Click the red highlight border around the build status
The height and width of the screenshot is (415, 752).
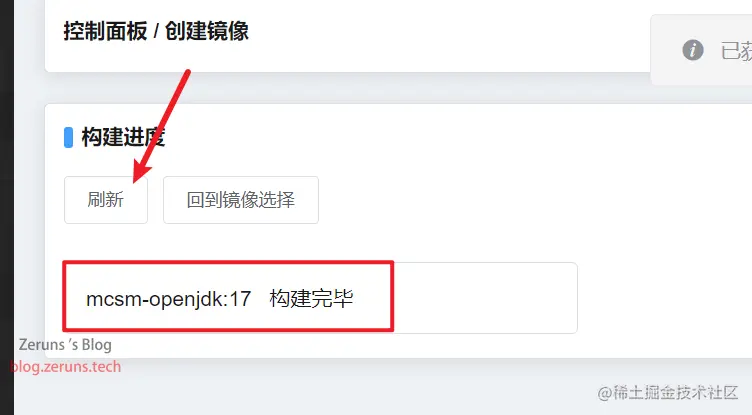click(x=228, y=262)
